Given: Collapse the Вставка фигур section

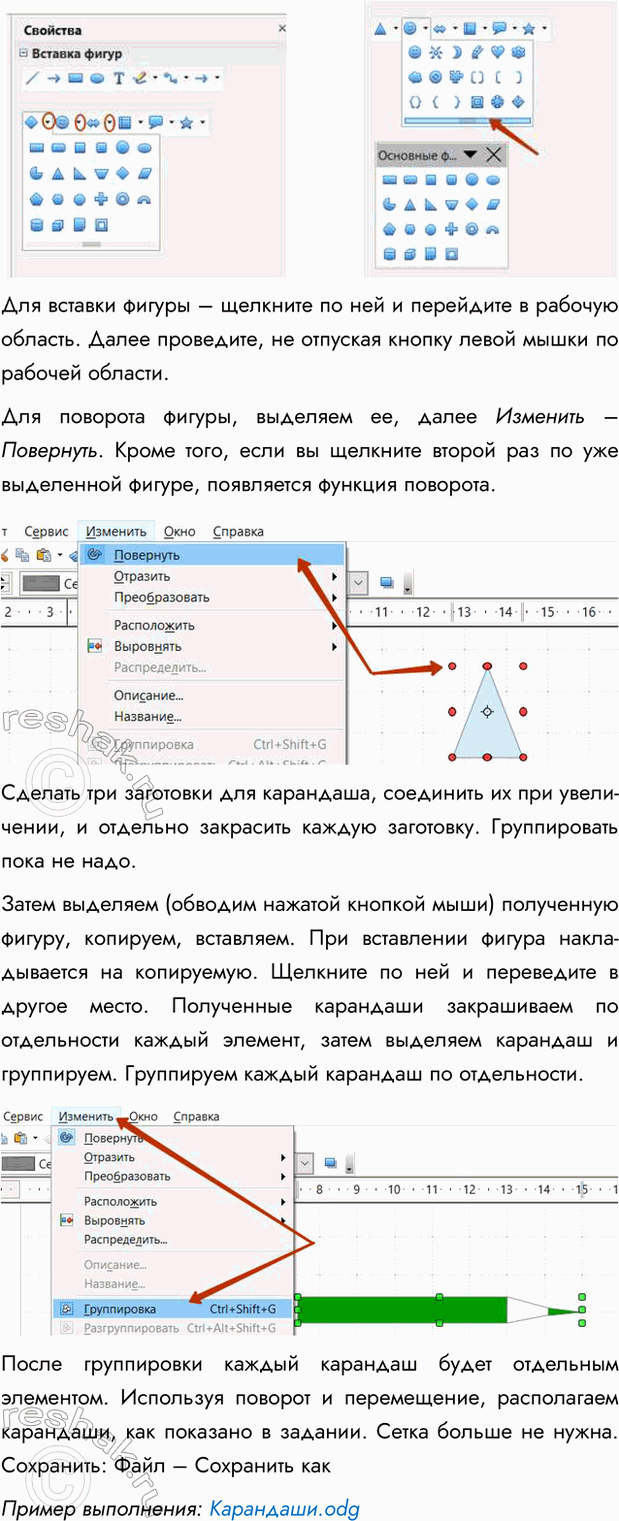Looking at the screenshot, I should [25, 53].
